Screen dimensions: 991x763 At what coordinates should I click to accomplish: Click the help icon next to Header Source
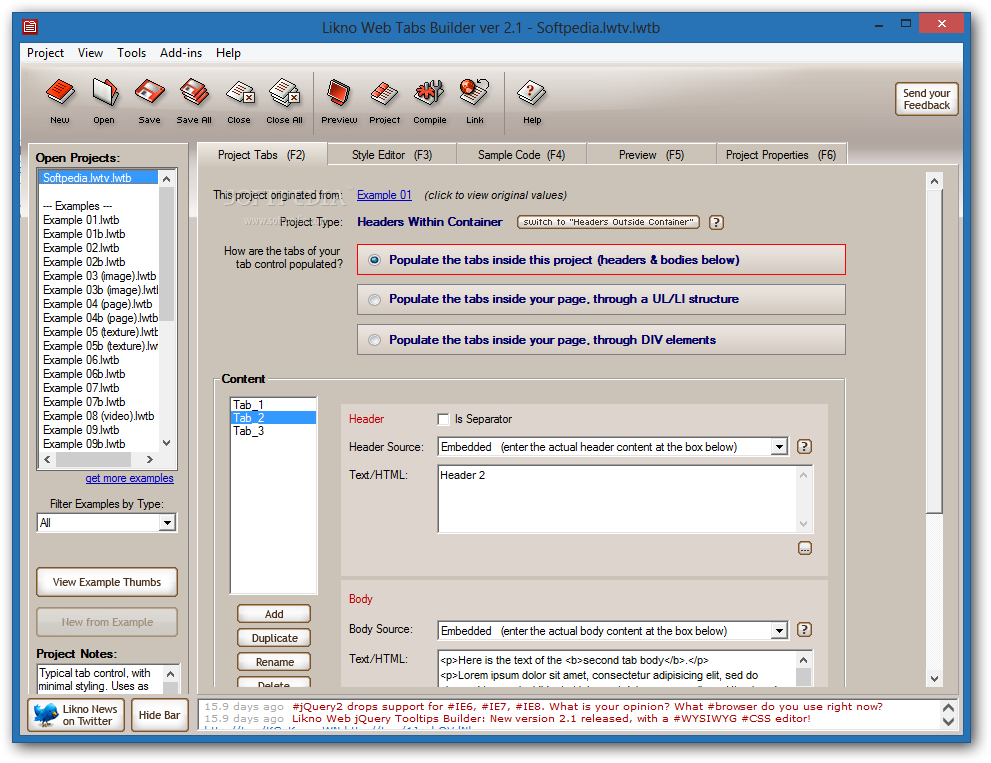coord(804,447)
